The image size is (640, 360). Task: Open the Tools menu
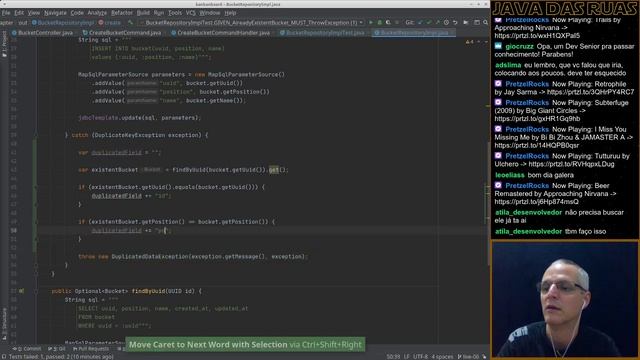pos(175,13)
